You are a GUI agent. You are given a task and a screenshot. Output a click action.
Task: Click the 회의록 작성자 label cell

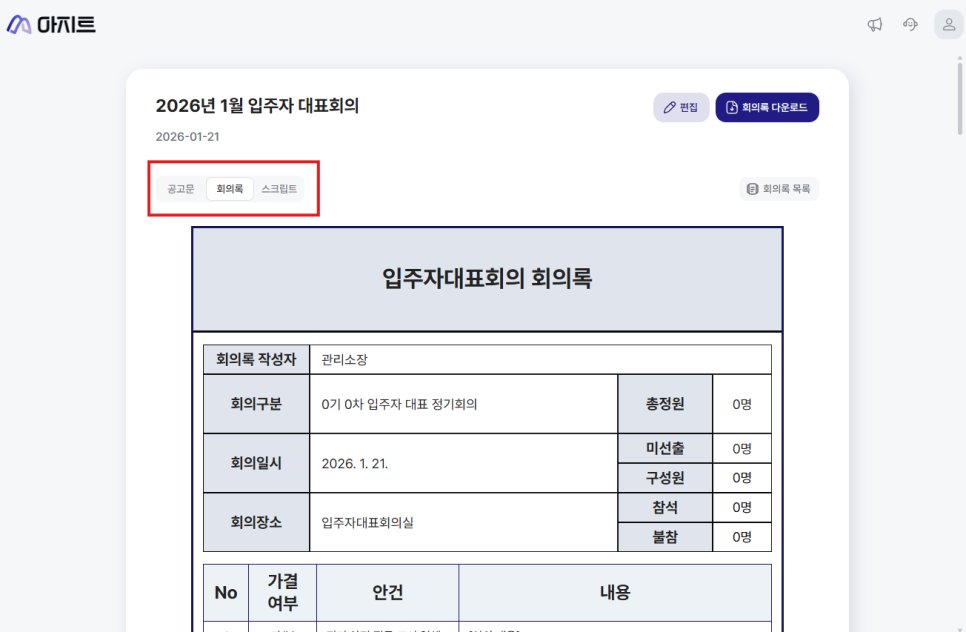coord(256,359)
